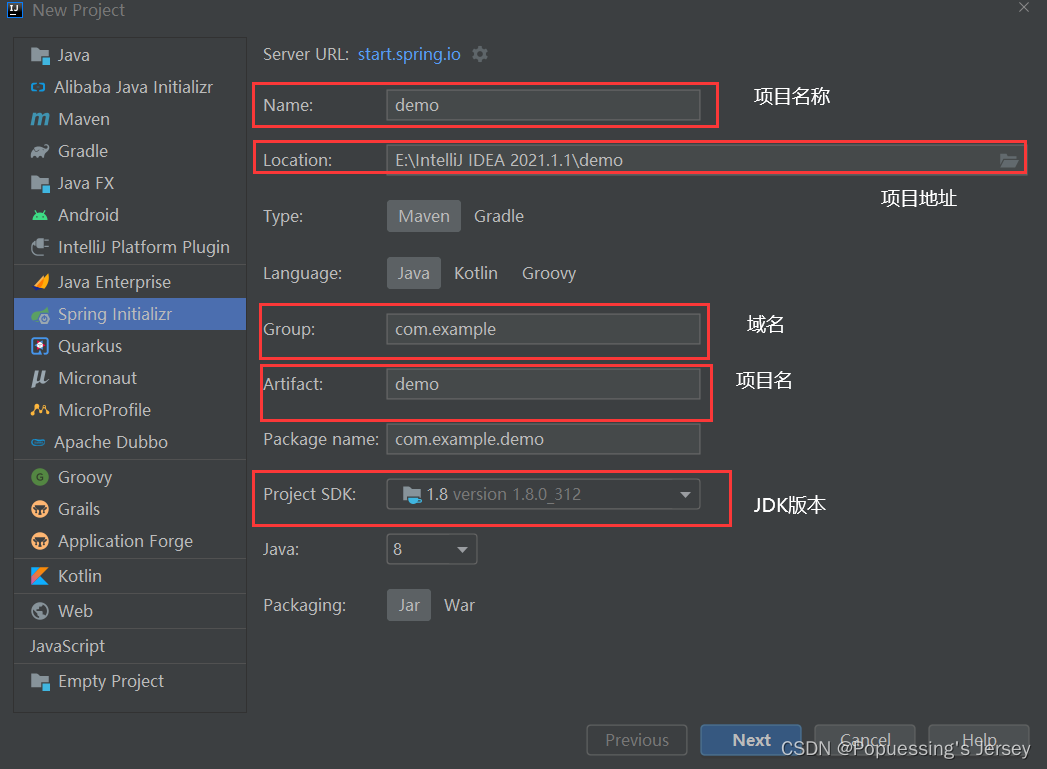Click the Group input field
Screen dimensions: 1047x769
544,329
